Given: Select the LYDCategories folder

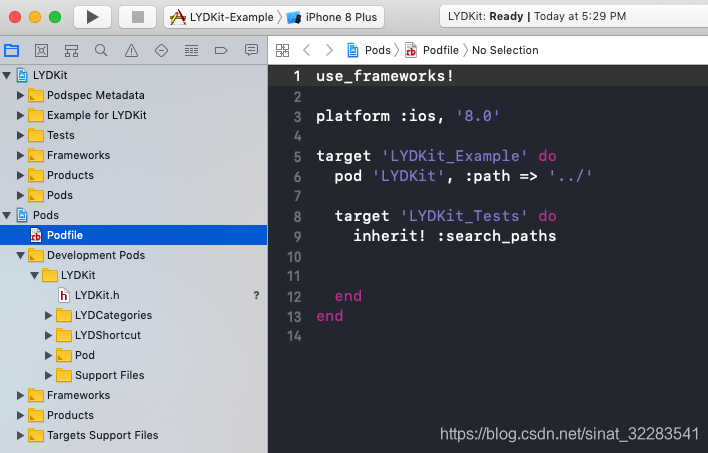Looking at the screenshot, I should (134, 315).
